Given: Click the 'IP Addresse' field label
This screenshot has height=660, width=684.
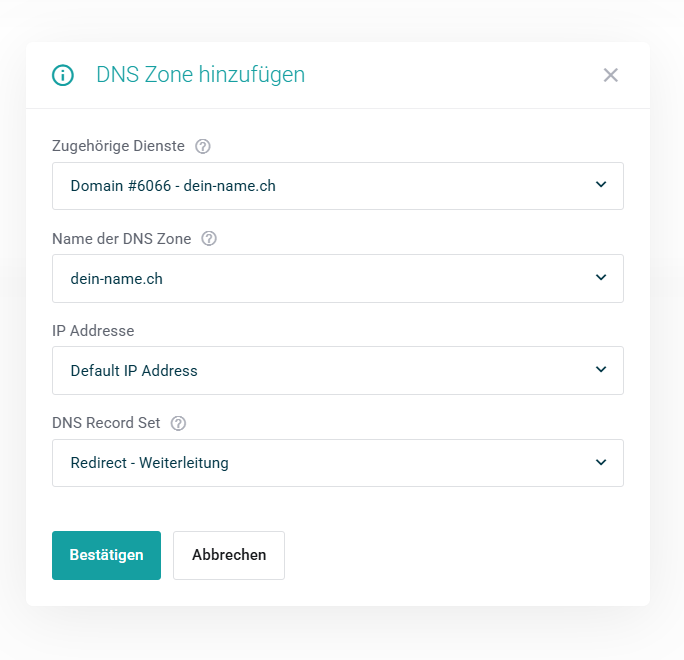Looking at the screenshot, I should (93, 330).
